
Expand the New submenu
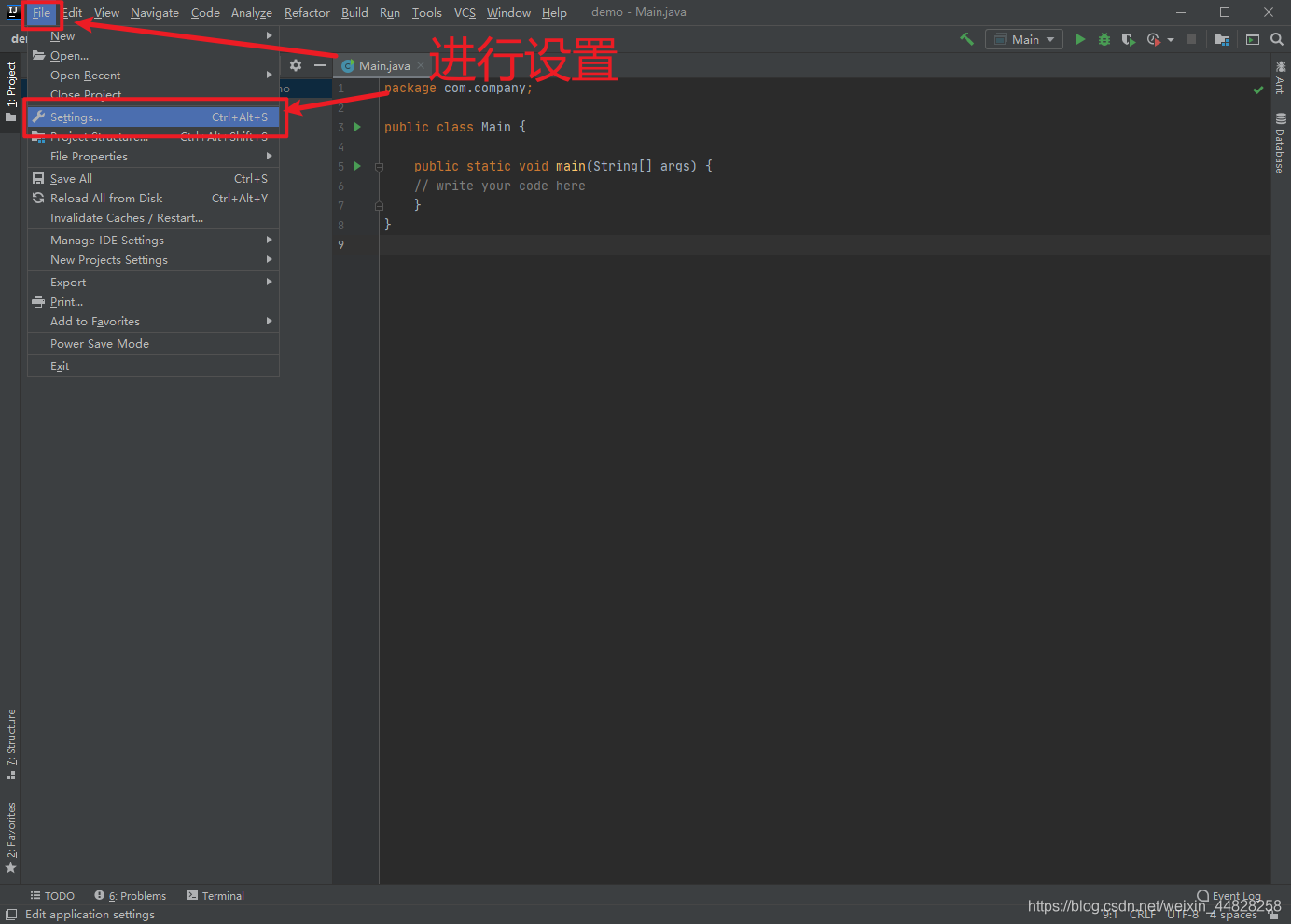(x=153, y=36)
